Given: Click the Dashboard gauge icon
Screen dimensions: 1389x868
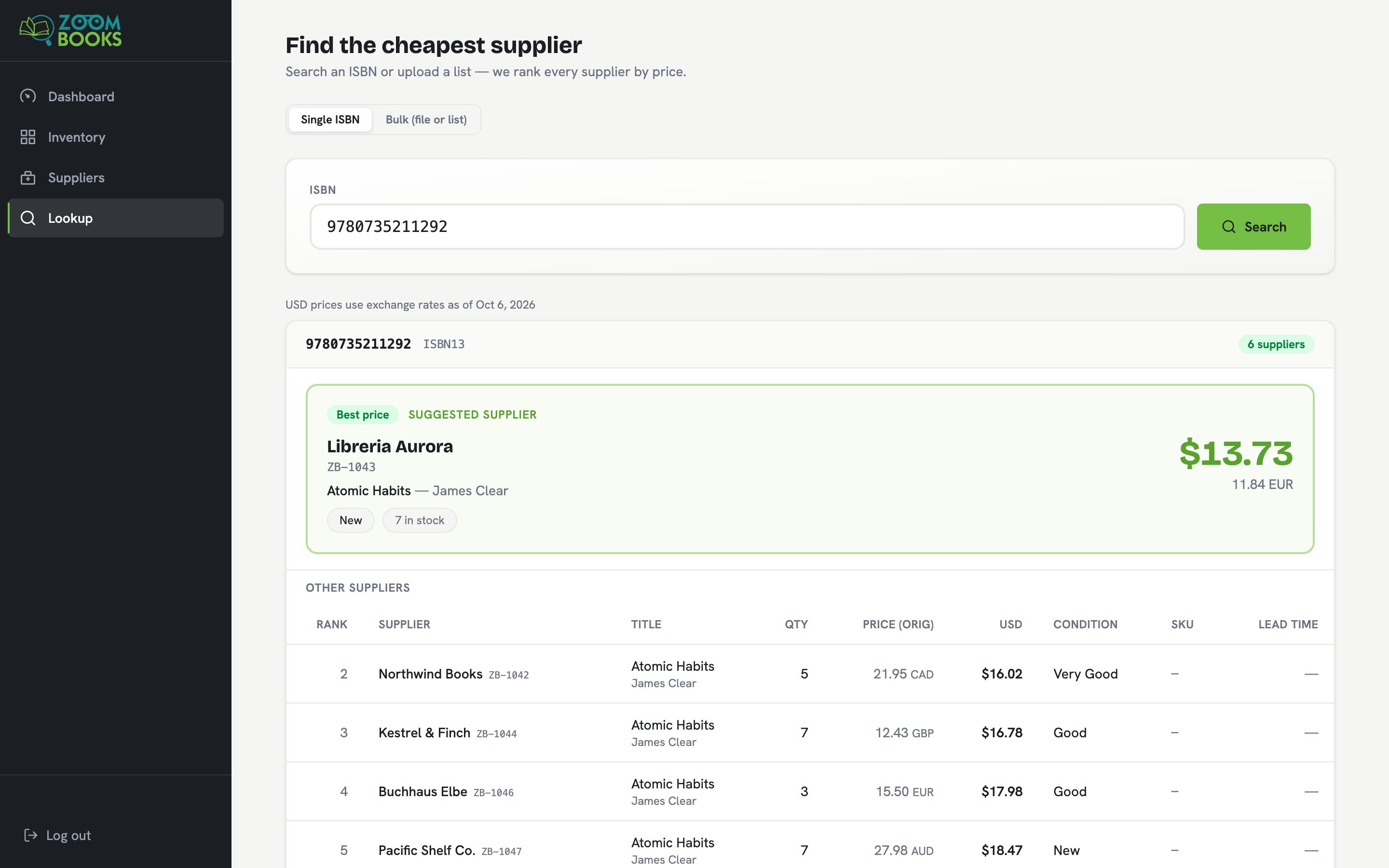Looking at the screenshot, I should point(28,96).
